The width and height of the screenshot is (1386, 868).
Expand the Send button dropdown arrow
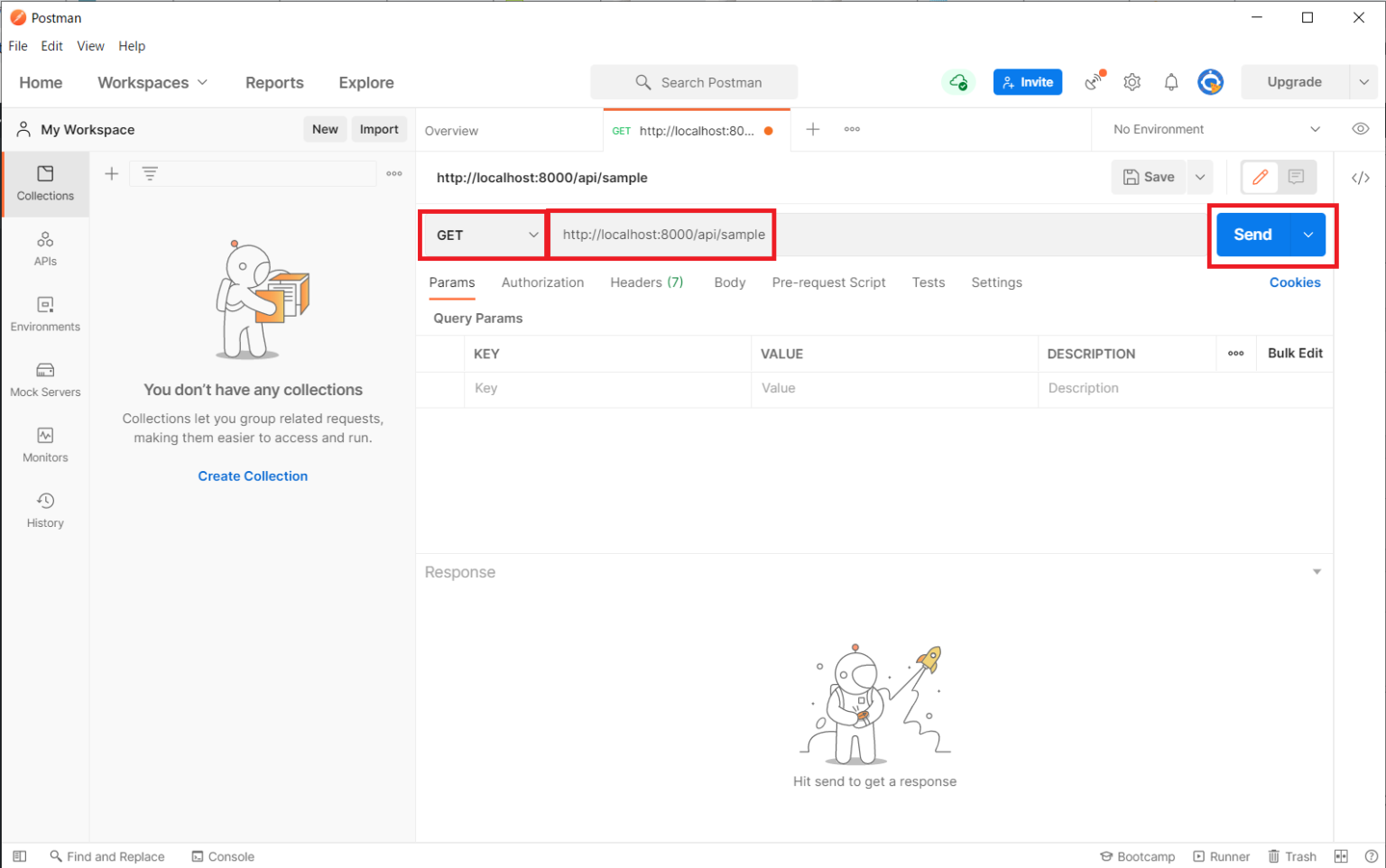(1307, 235)
